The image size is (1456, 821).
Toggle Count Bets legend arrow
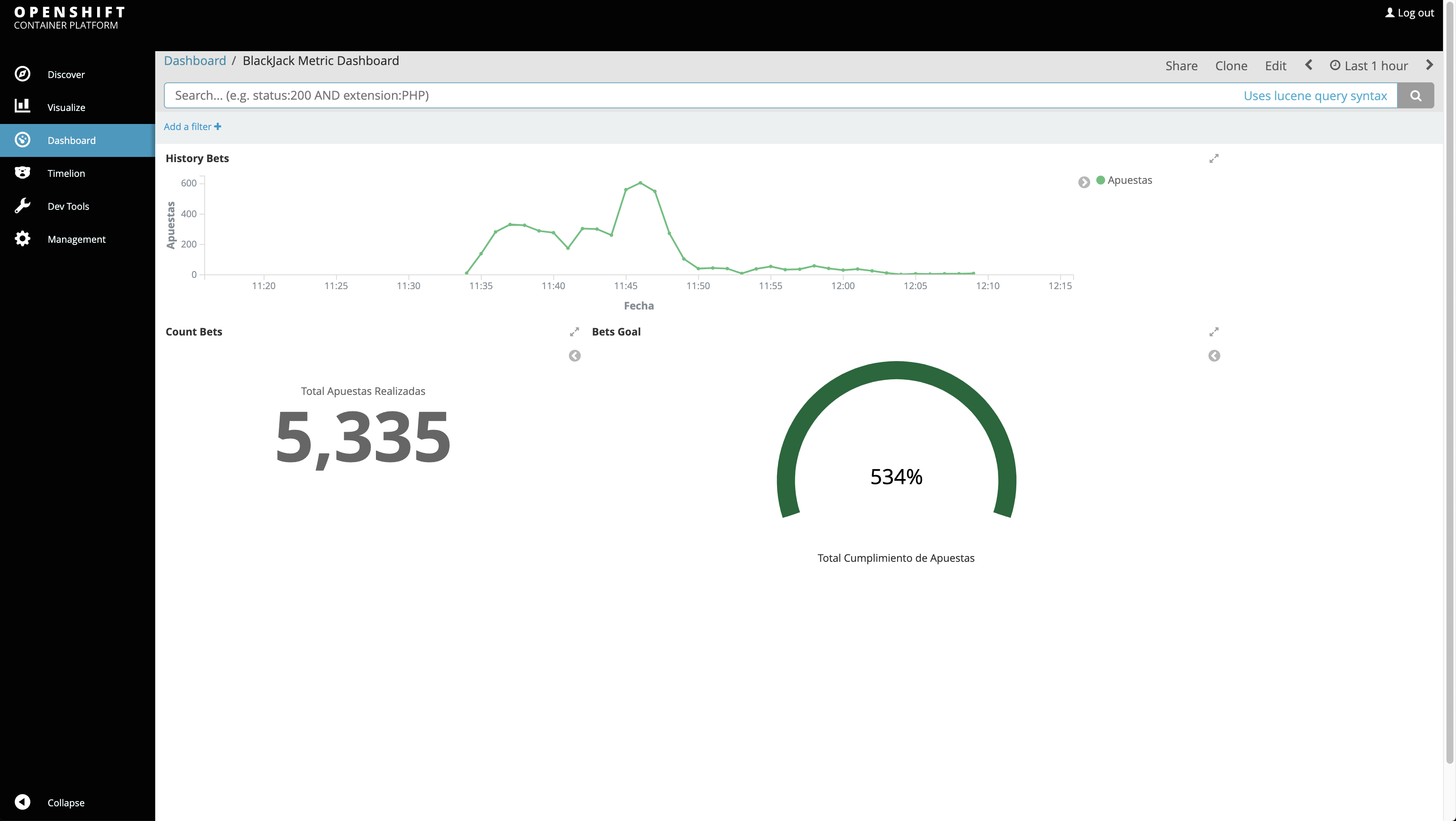coord(574,356)
